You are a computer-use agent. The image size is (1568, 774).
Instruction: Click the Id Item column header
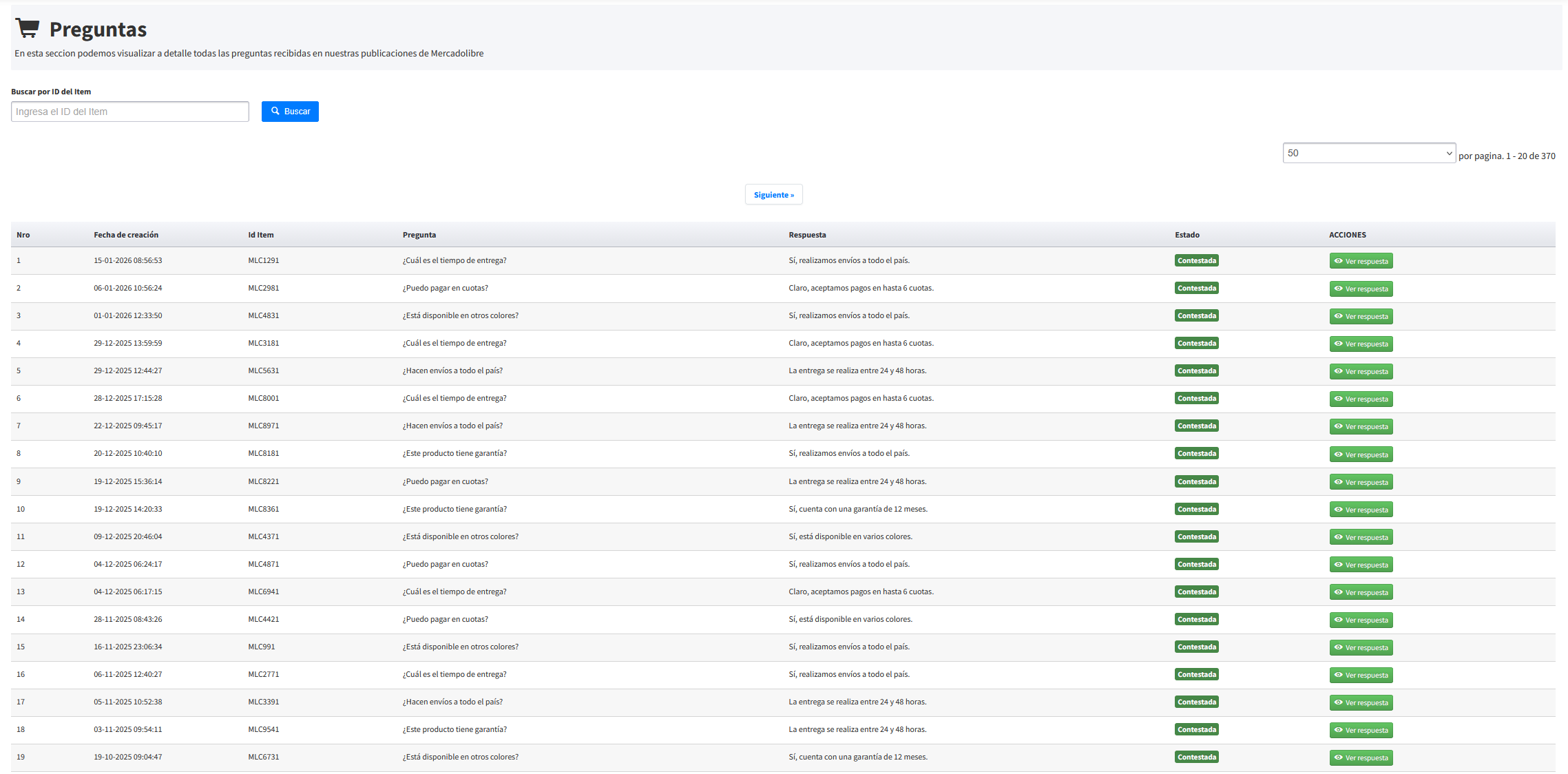(260, 235)
